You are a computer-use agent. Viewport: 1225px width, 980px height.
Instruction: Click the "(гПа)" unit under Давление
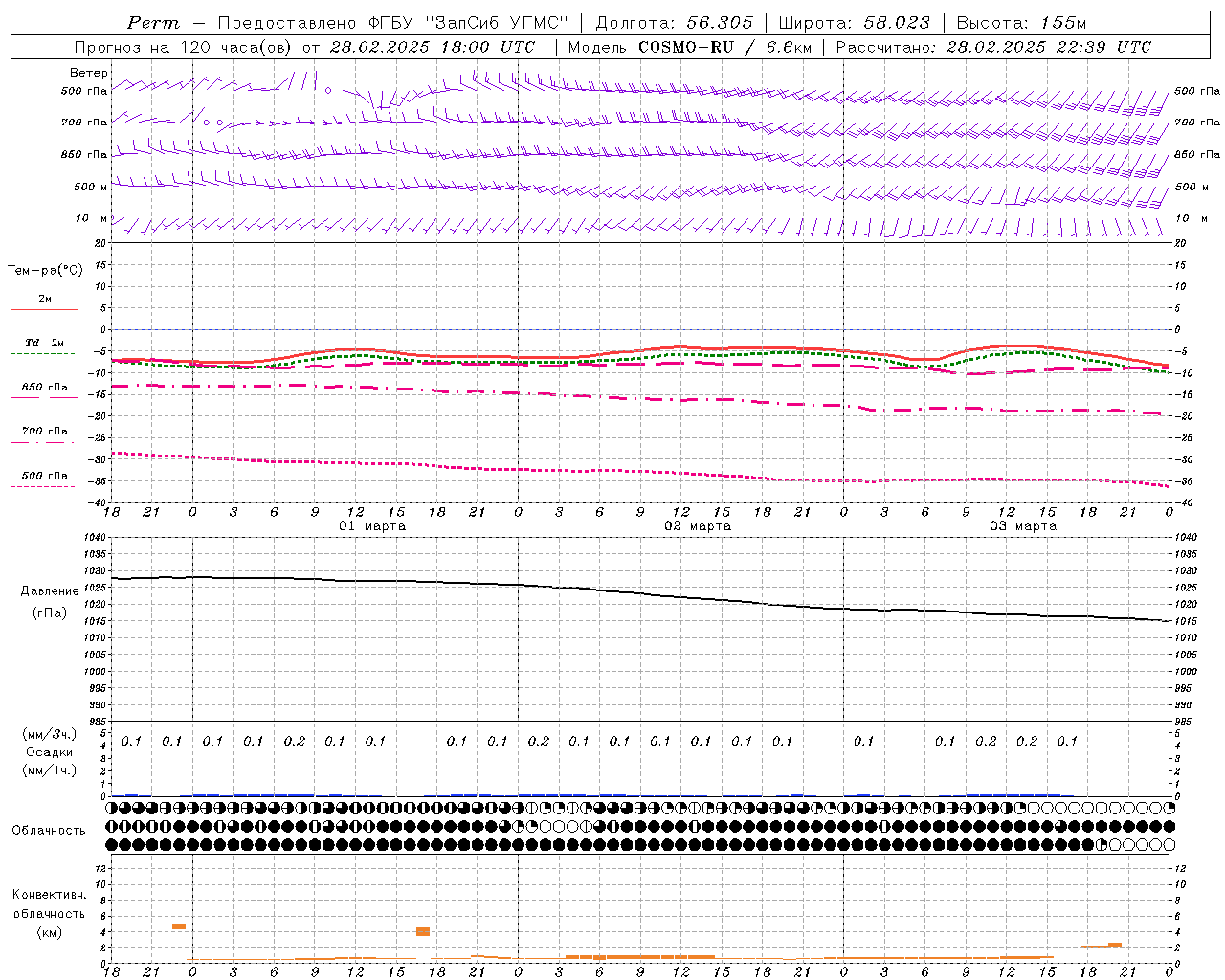tap(50, 613)
